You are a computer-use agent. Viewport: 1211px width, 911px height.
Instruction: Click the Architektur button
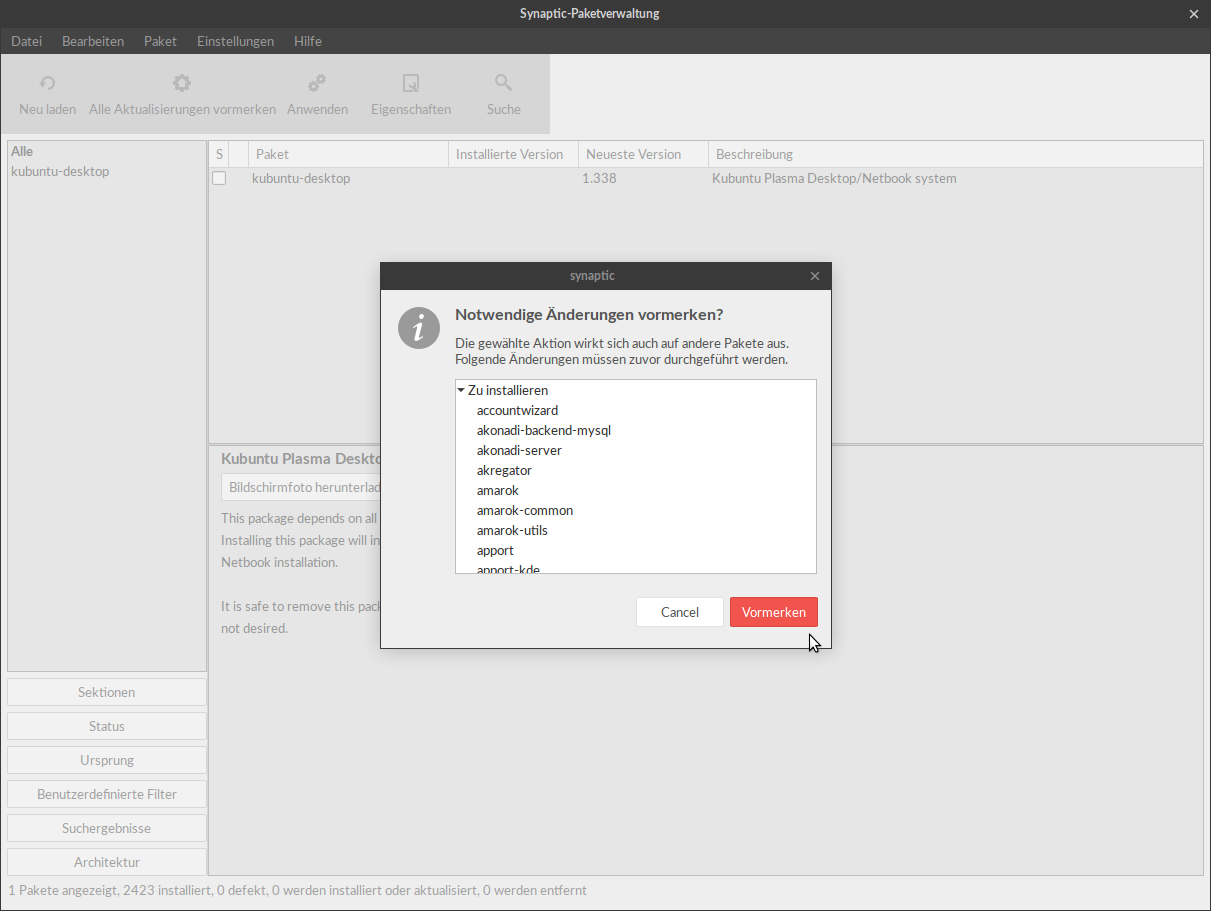[x=107, y=862]
